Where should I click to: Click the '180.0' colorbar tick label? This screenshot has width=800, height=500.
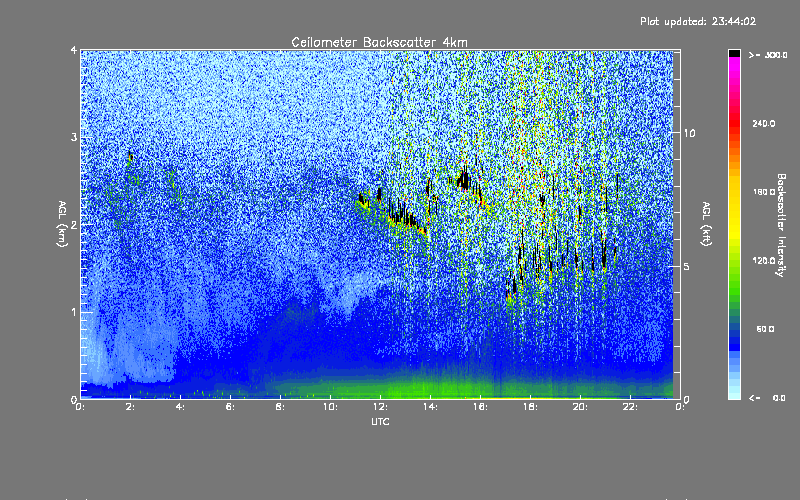point(764,192)
